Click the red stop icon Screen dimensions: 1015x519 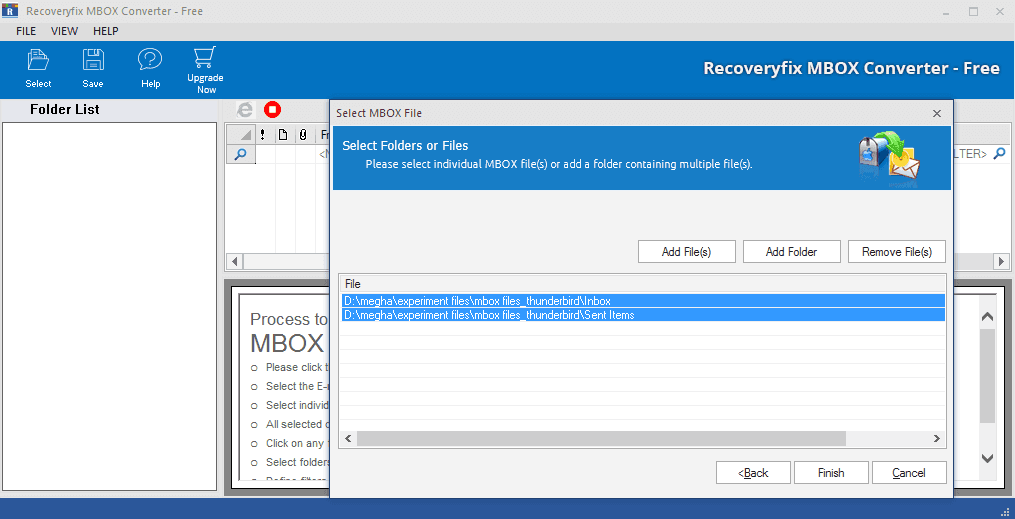pyautogui.click(x=273, y=110)
